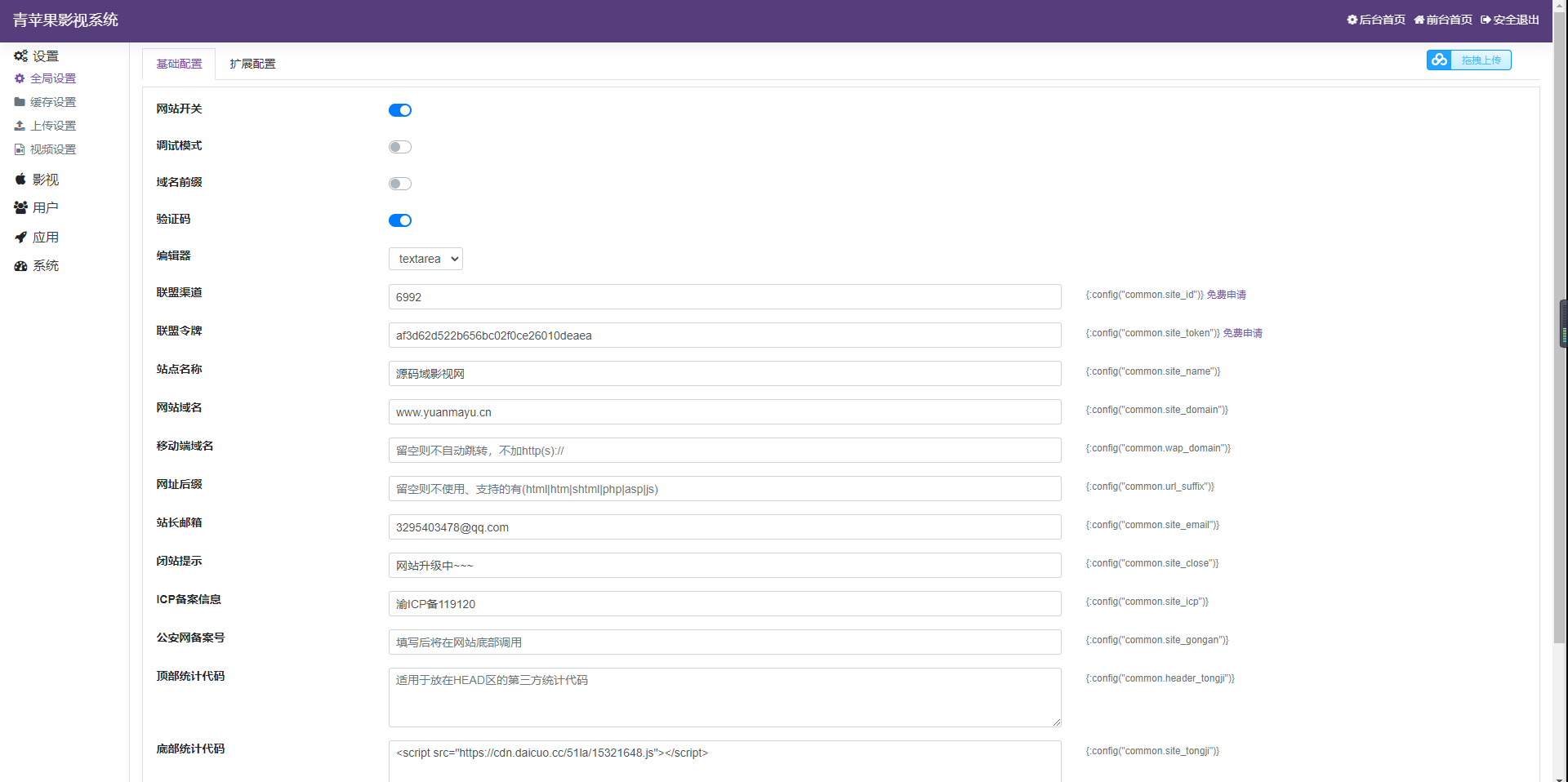Click the cloud icon on 拖拽上传 button
Viewport: 1568px width, 782px height.
(x=1439, y=60)
